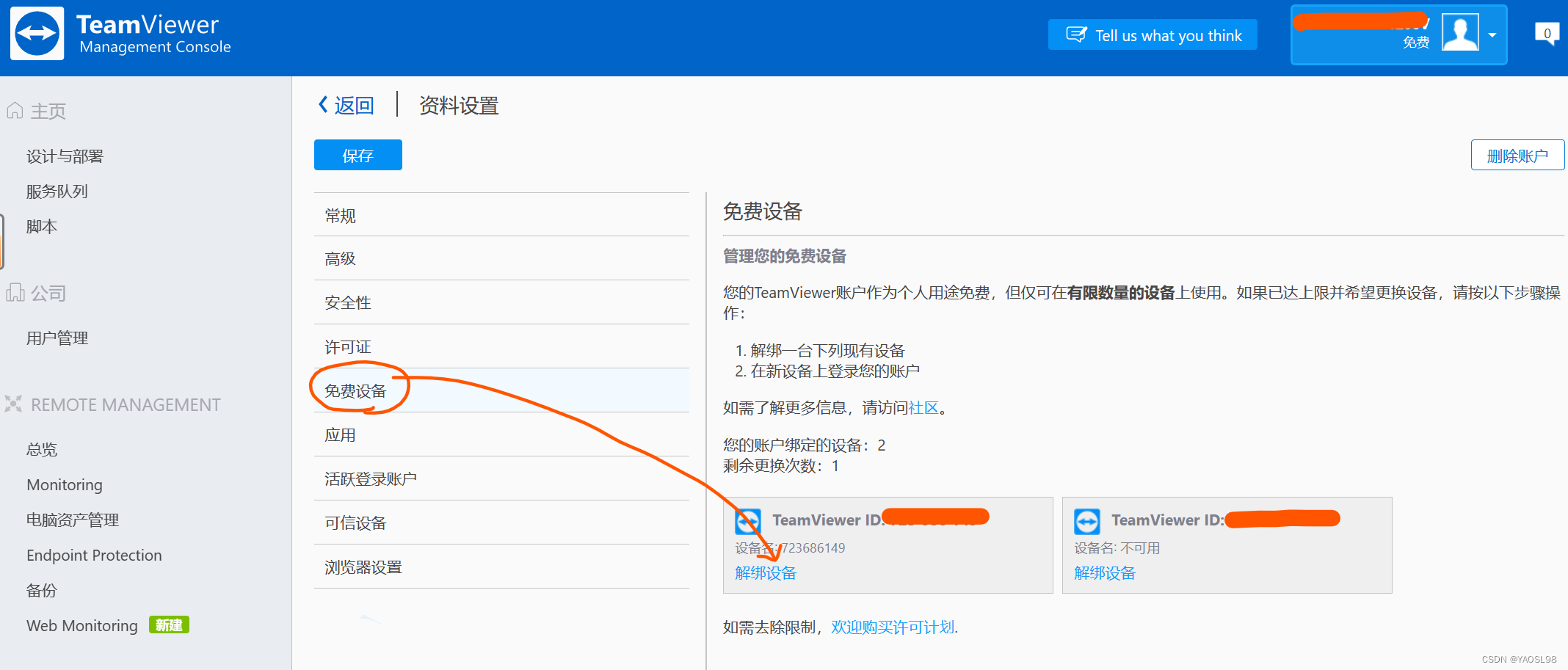Open 用户管理 in the sidebar
This screenshot has width=1568, height=670.
(57, 338)
